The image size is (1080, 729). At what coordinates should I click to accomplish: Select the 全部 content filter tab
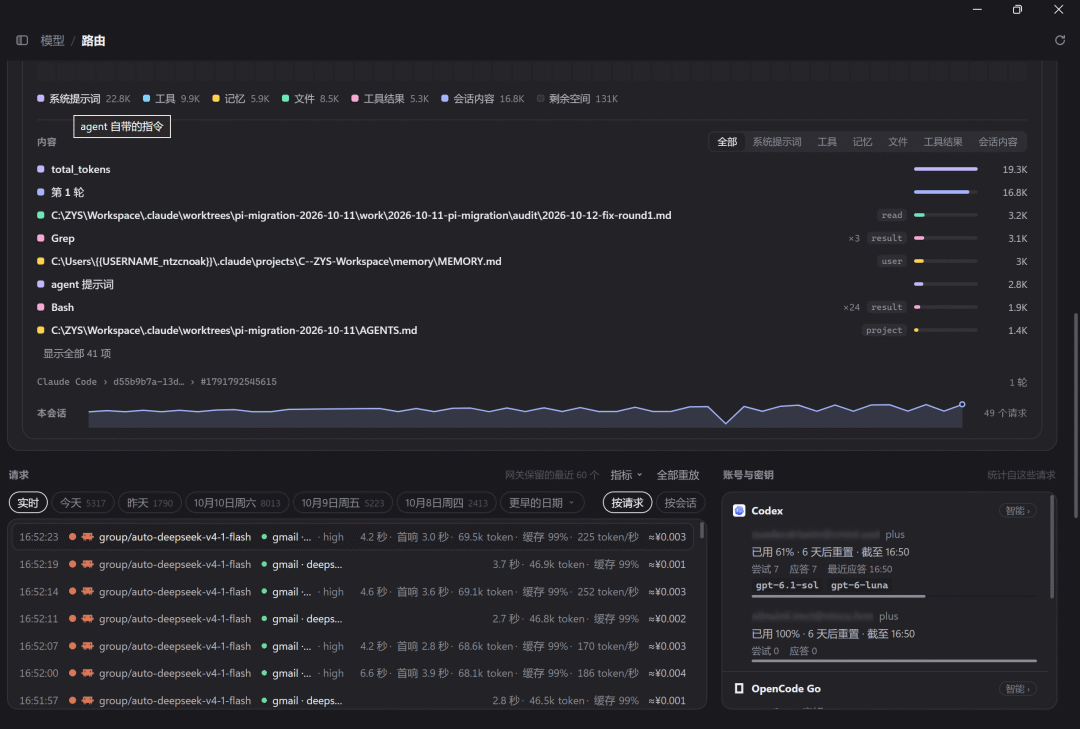(x=727, y=142)
